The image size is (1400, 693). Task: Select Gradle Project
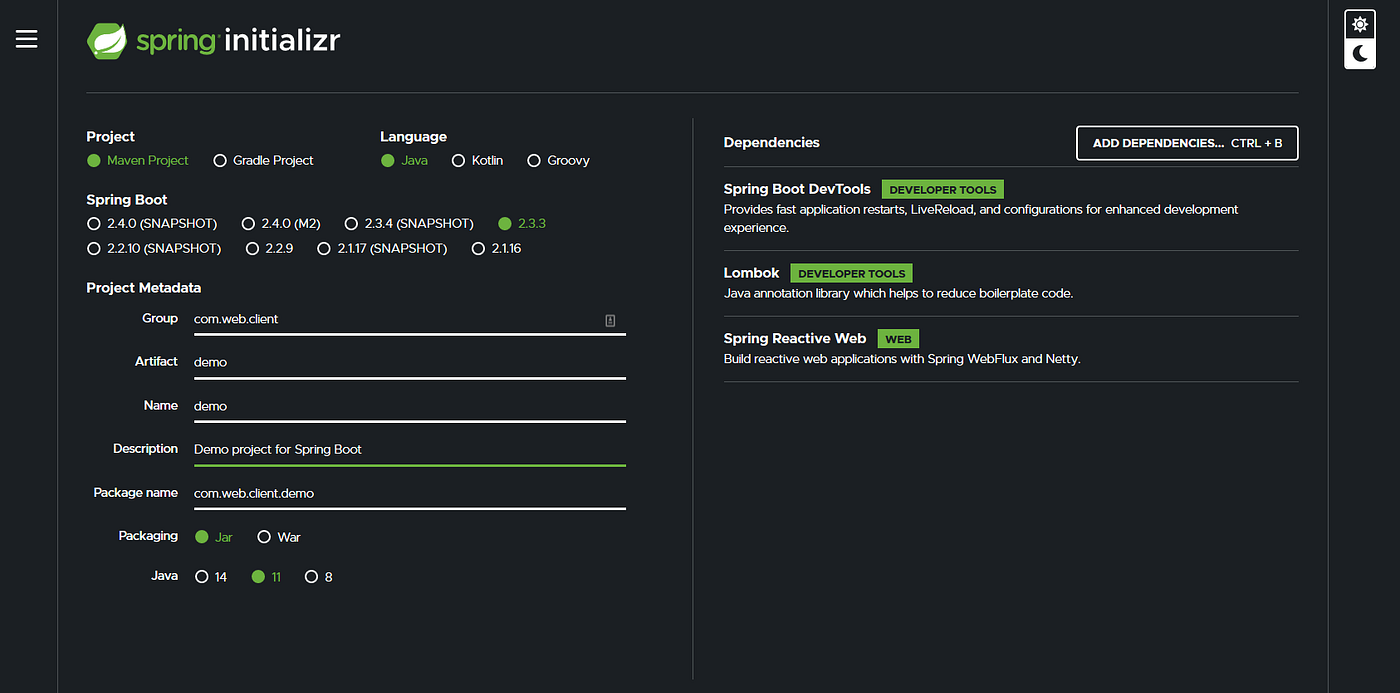click(x=219, y=160)
